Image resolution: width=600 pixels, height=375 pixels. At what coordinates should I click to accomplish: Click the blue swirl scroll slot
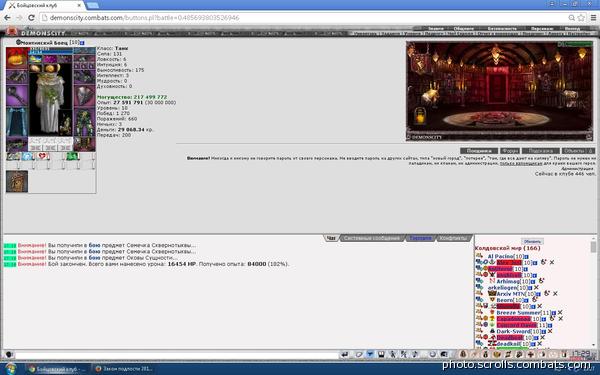click(27, 156)
